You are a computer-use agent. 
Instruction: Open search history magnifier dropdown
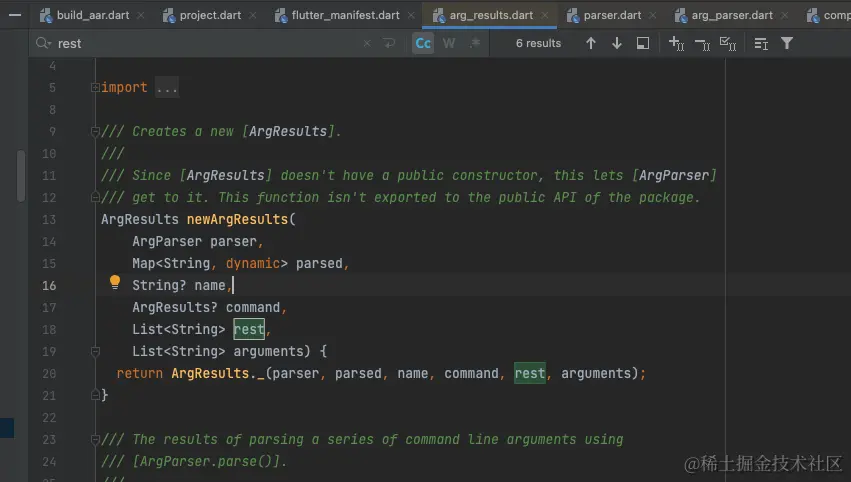tap(43, 43)
